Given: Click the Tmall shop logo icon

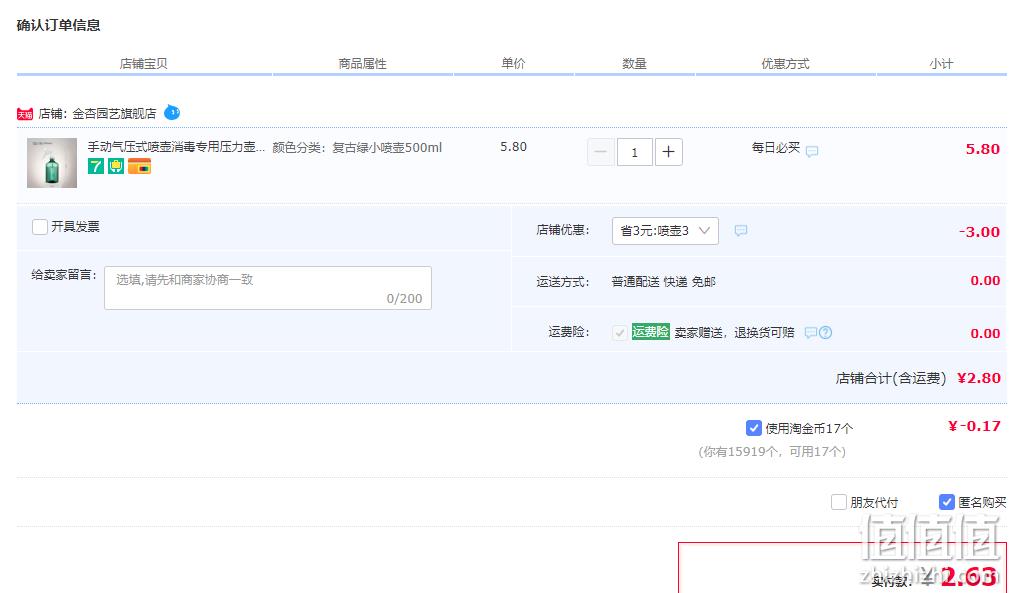Looking at the screenshot, I should coord(24,114).
